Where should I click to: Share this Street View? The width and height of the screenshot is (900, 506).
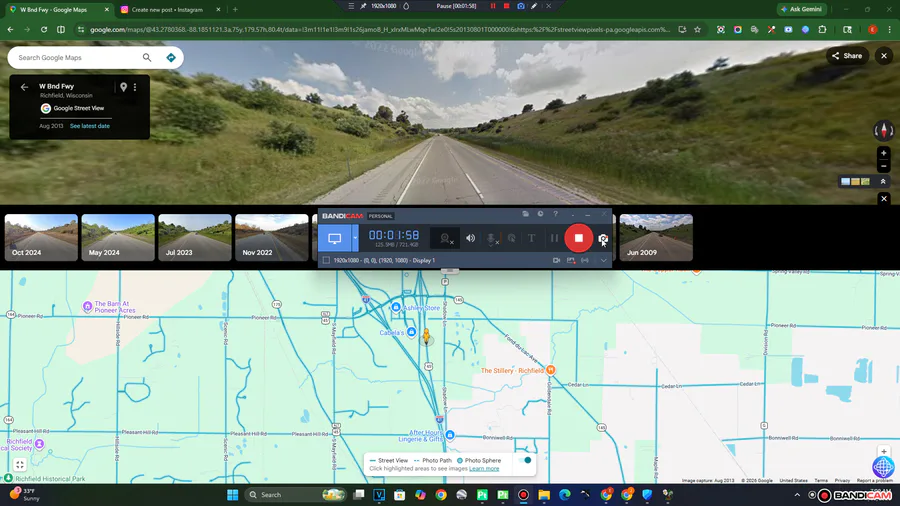(847, 56)
